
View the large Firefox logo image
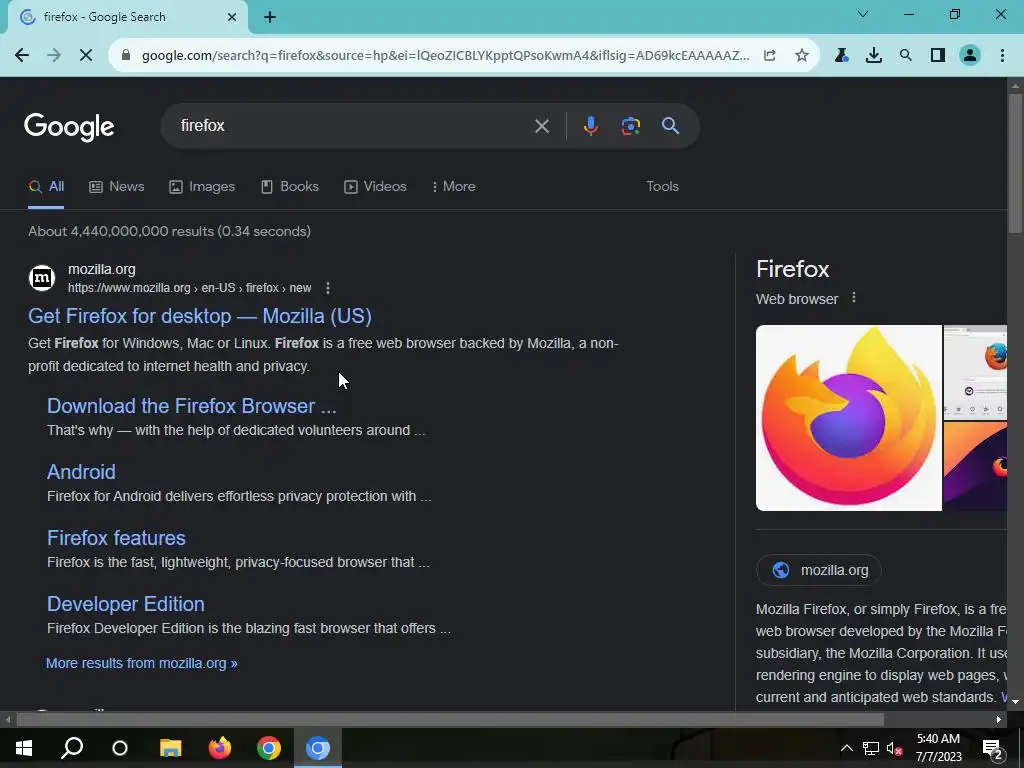click(x=848, y=418)
